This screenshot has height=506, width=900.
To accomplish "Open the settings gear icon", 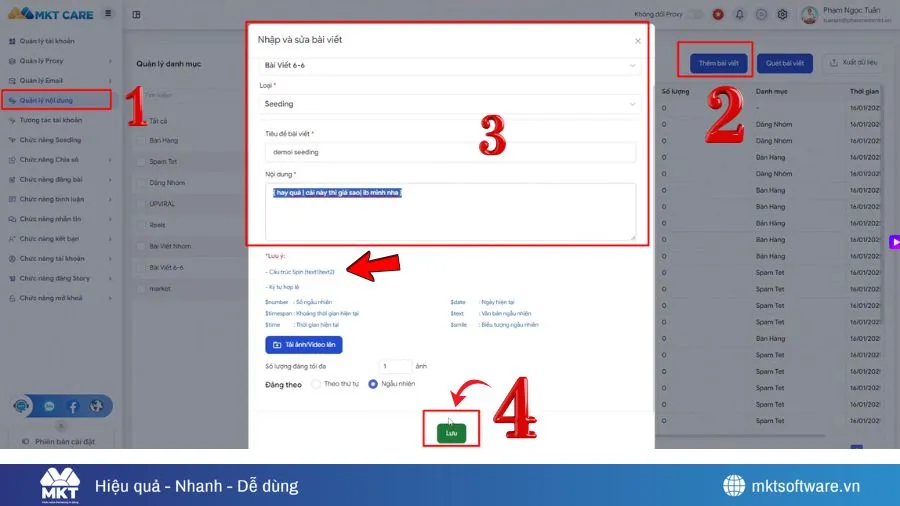I will (782, 14).
